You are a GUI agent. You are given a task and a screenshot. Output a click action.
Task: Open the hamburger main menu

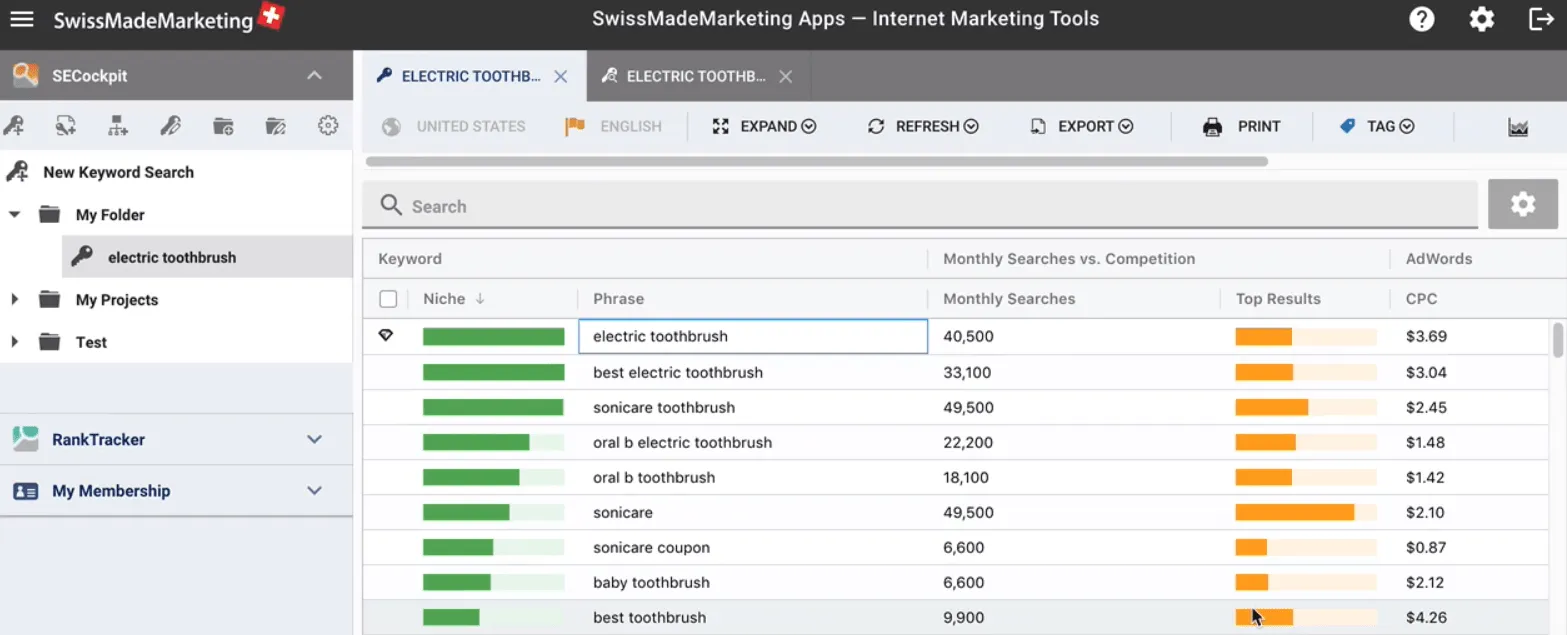[x=22, y=20]
